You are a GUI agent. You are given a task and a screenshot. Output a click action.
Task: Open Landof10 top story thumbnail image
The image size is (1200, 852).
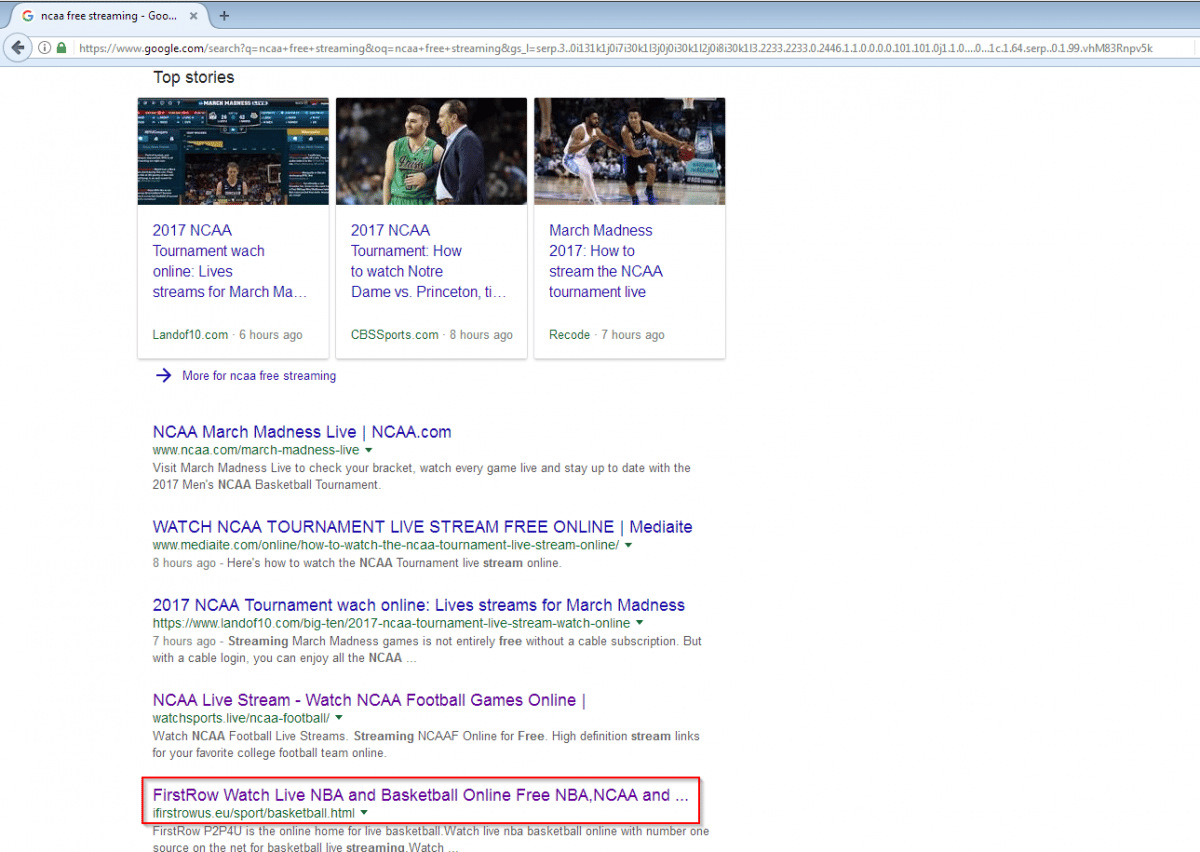(x=233, y=151)
